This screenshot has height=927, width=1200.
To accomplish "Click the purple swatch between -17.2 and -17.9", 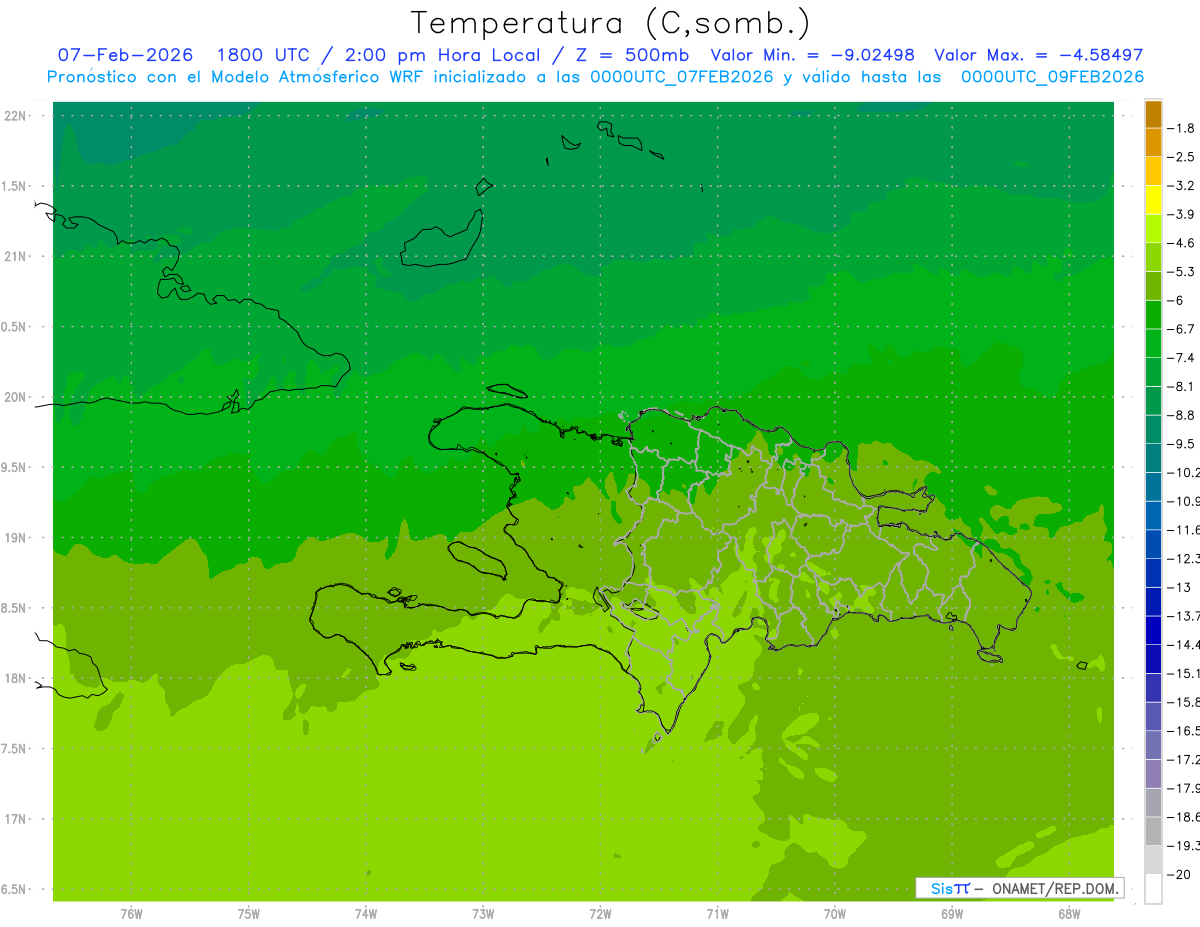I will [1153, 774].
